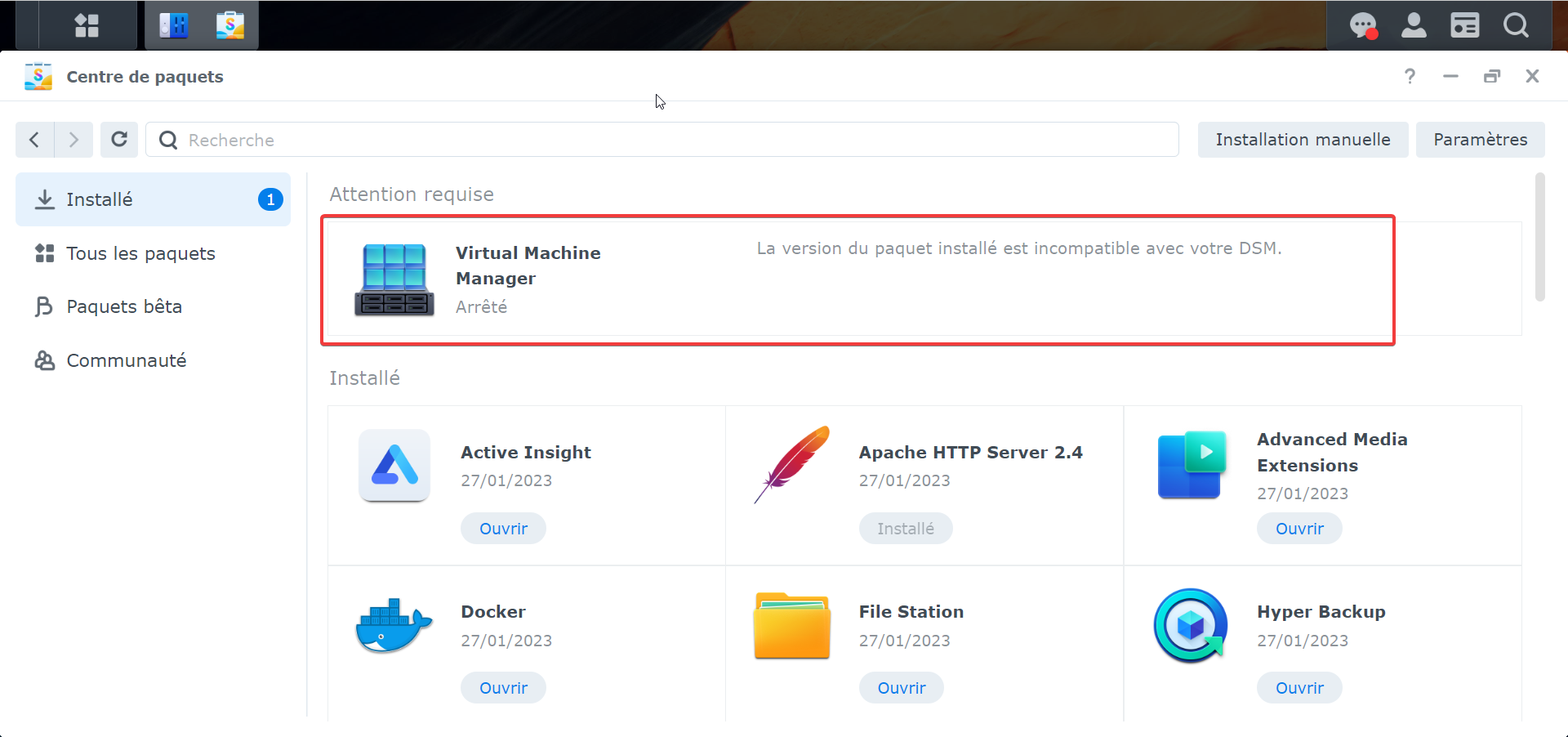Click the Advanced Media Extensions icon
The height and width of the screenshot is (737, 1568).
(x=1192, y=464)
